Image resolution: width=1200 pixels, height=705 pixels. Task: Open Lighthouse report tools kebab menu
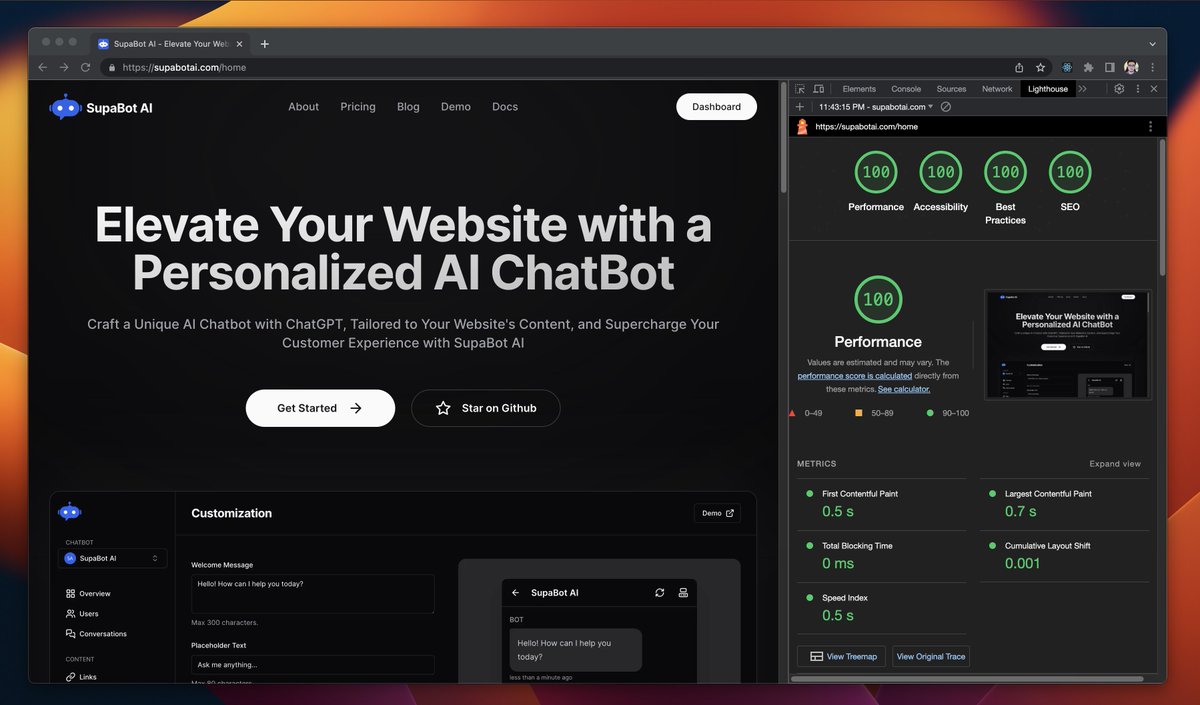click(x=1150, y=127)
